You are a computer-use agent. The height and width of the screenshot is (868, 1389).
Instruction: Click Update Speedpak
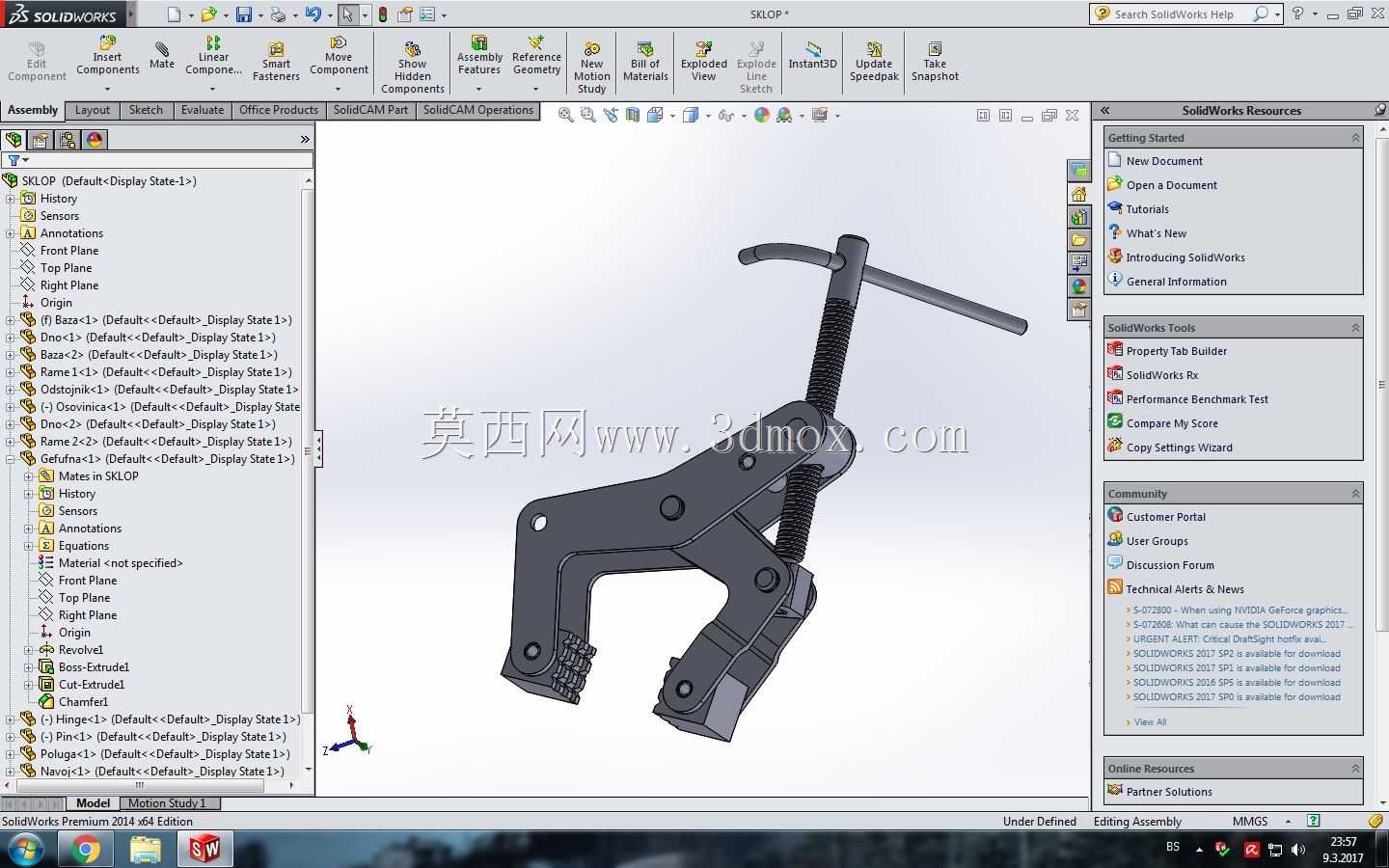(x=874, y=62)
